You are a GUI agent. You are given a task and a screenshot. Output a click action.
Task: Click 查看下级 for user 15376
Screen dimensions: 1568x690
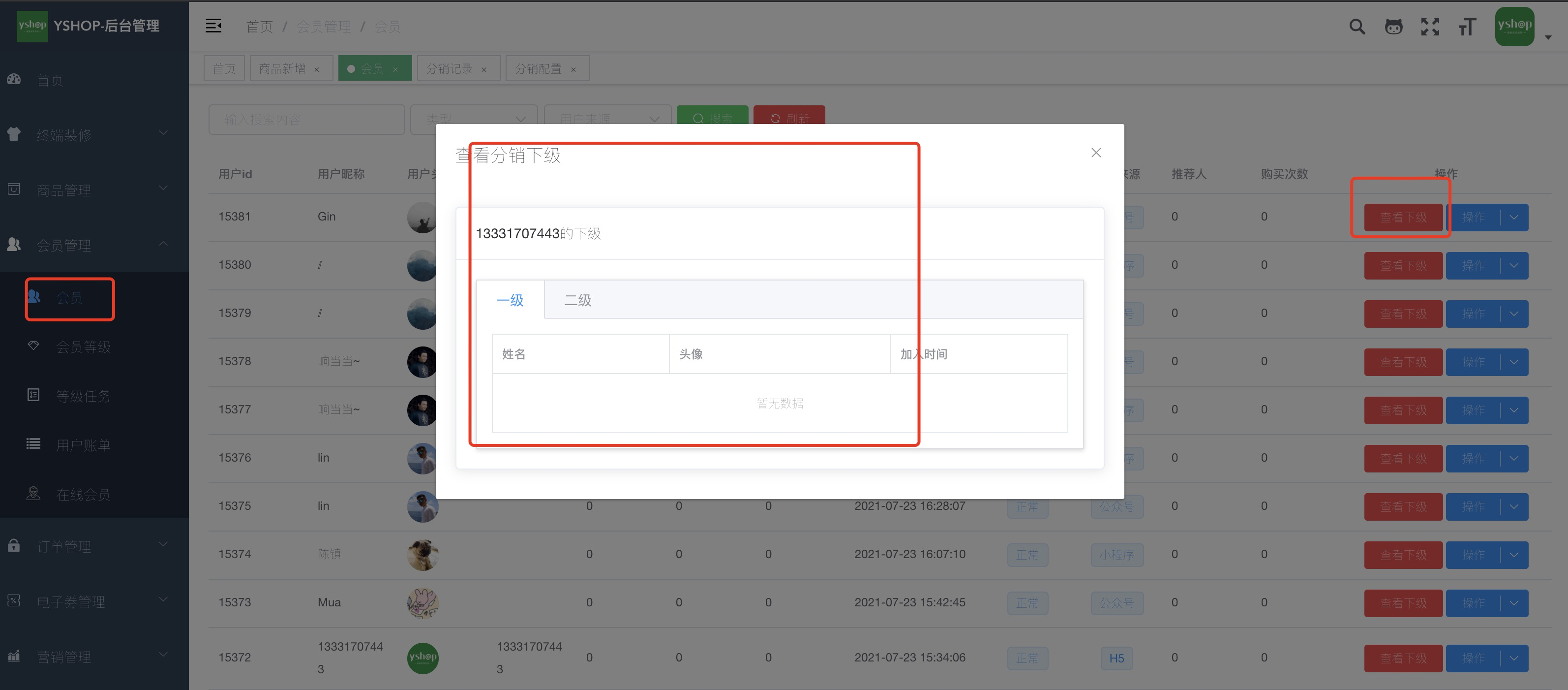[1403, 458]
